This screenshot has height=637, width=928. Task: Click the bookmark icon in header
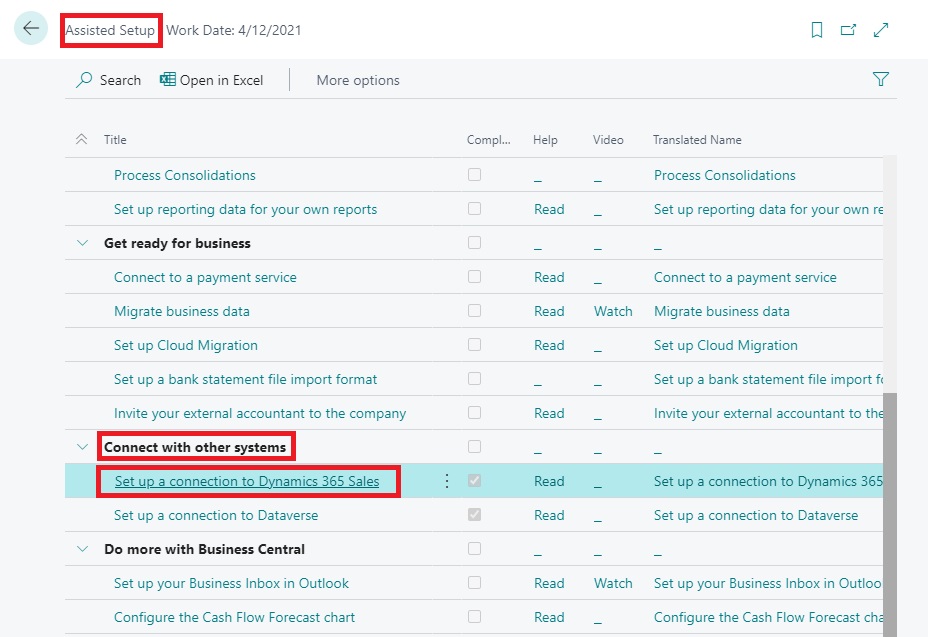pyautogui.click(x=817, y=30)
